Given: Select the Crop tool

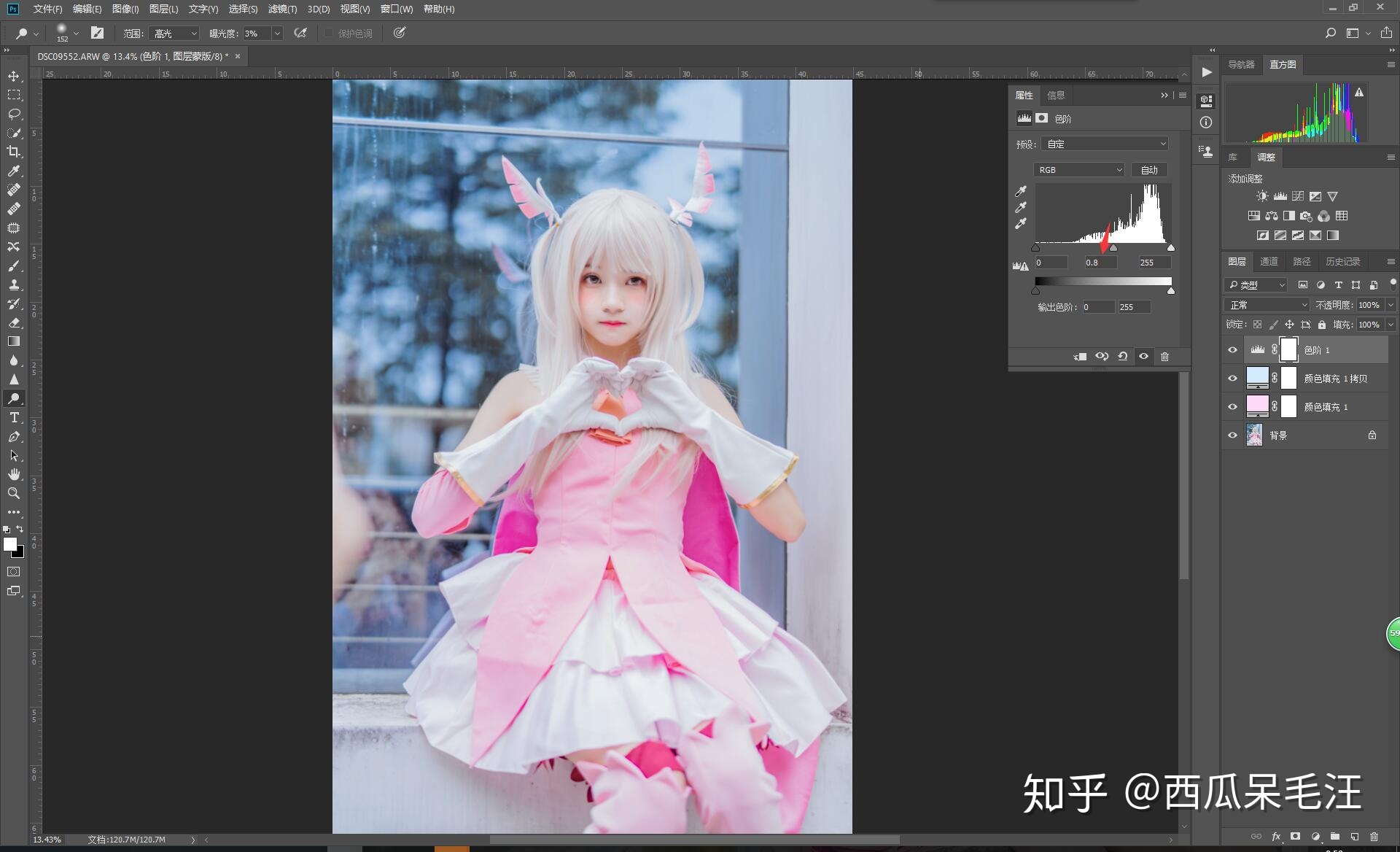Looking at the screenshot, I should [14, 152].
